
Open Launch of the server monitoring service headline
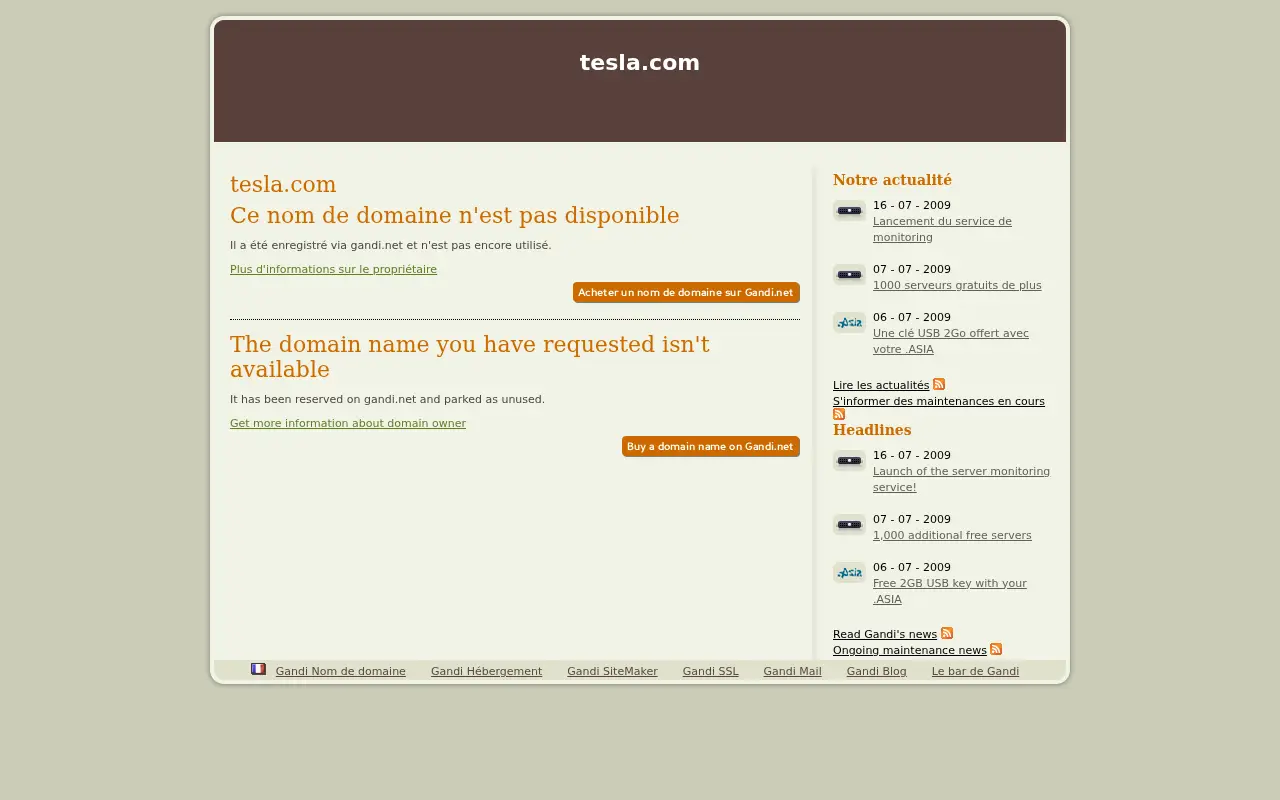click(x=961, y=479)
